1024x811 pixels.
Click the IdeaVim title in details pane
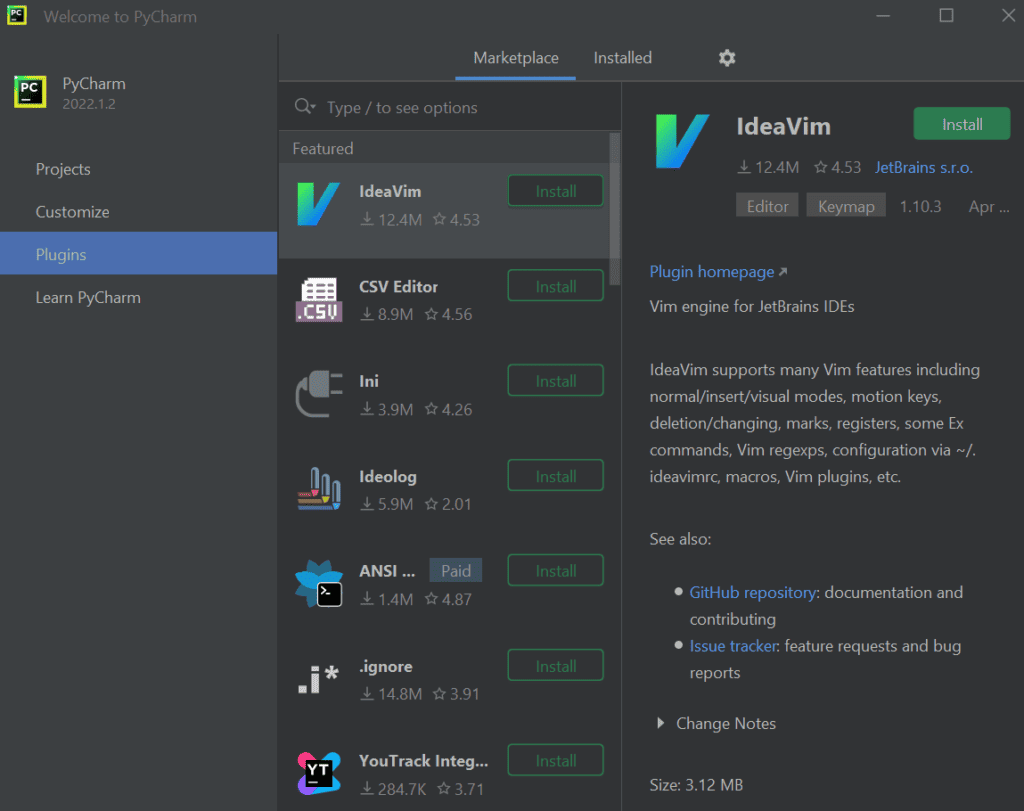click(783, 126)
